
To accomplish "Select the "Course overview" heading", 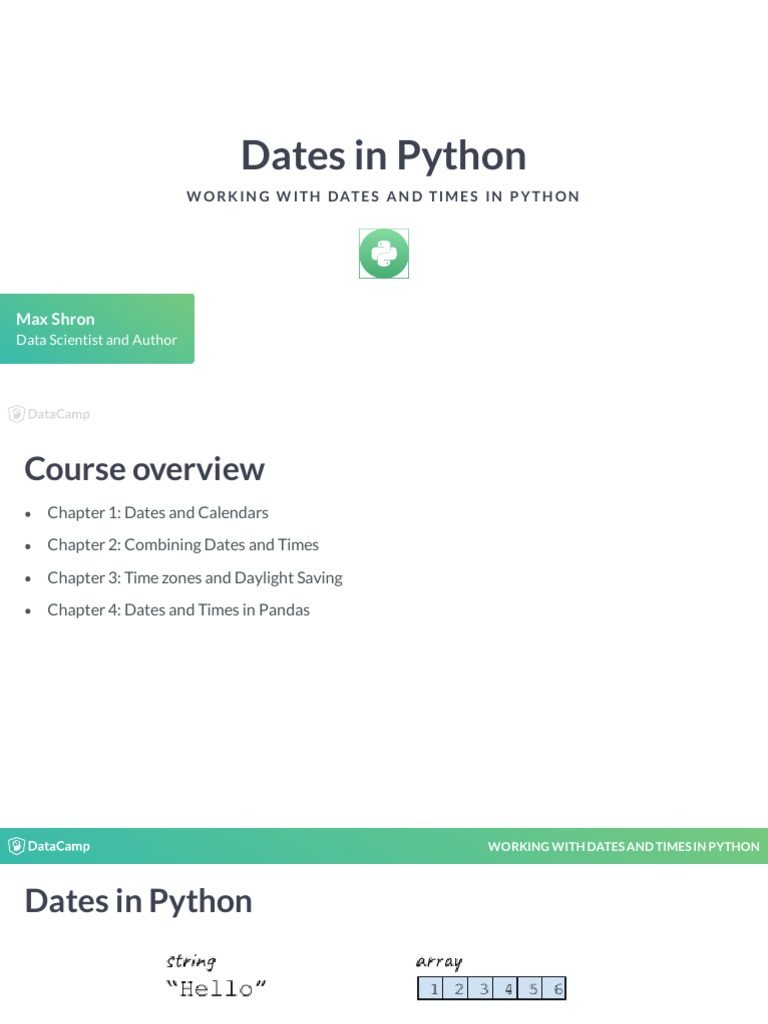I will (144, 469).
